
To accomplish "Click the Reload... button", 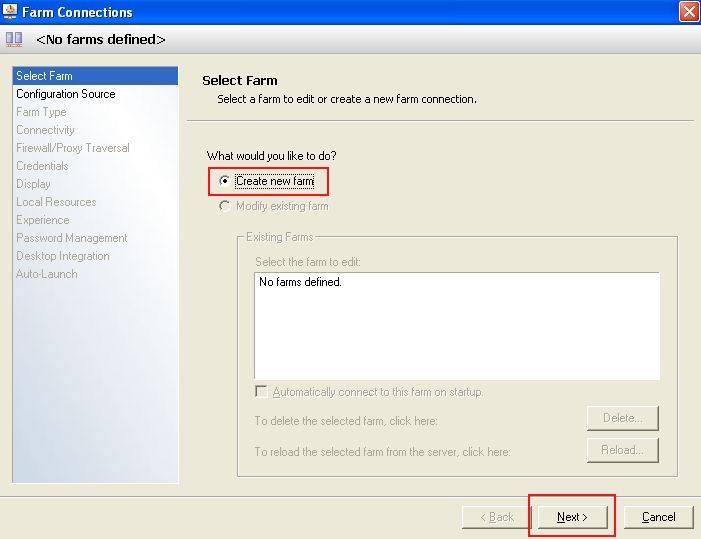I will pyautogui.click(x=622, y=450).
